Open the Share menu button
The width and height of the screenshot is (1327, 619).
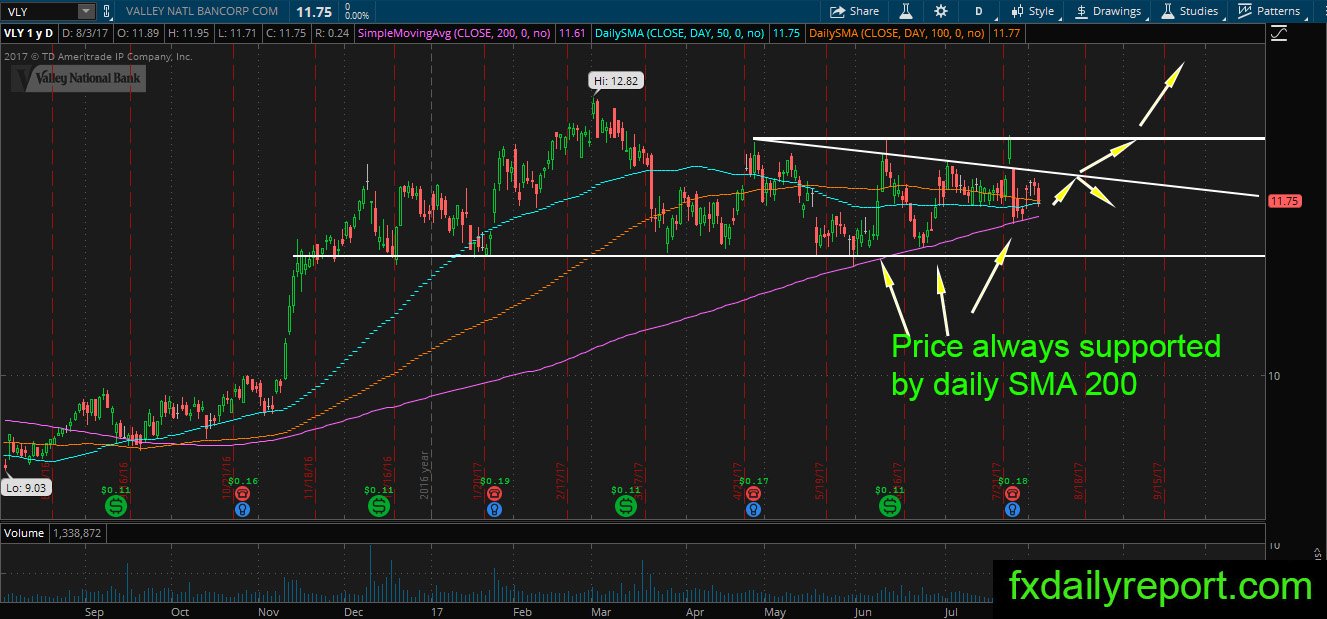[855, 11]
